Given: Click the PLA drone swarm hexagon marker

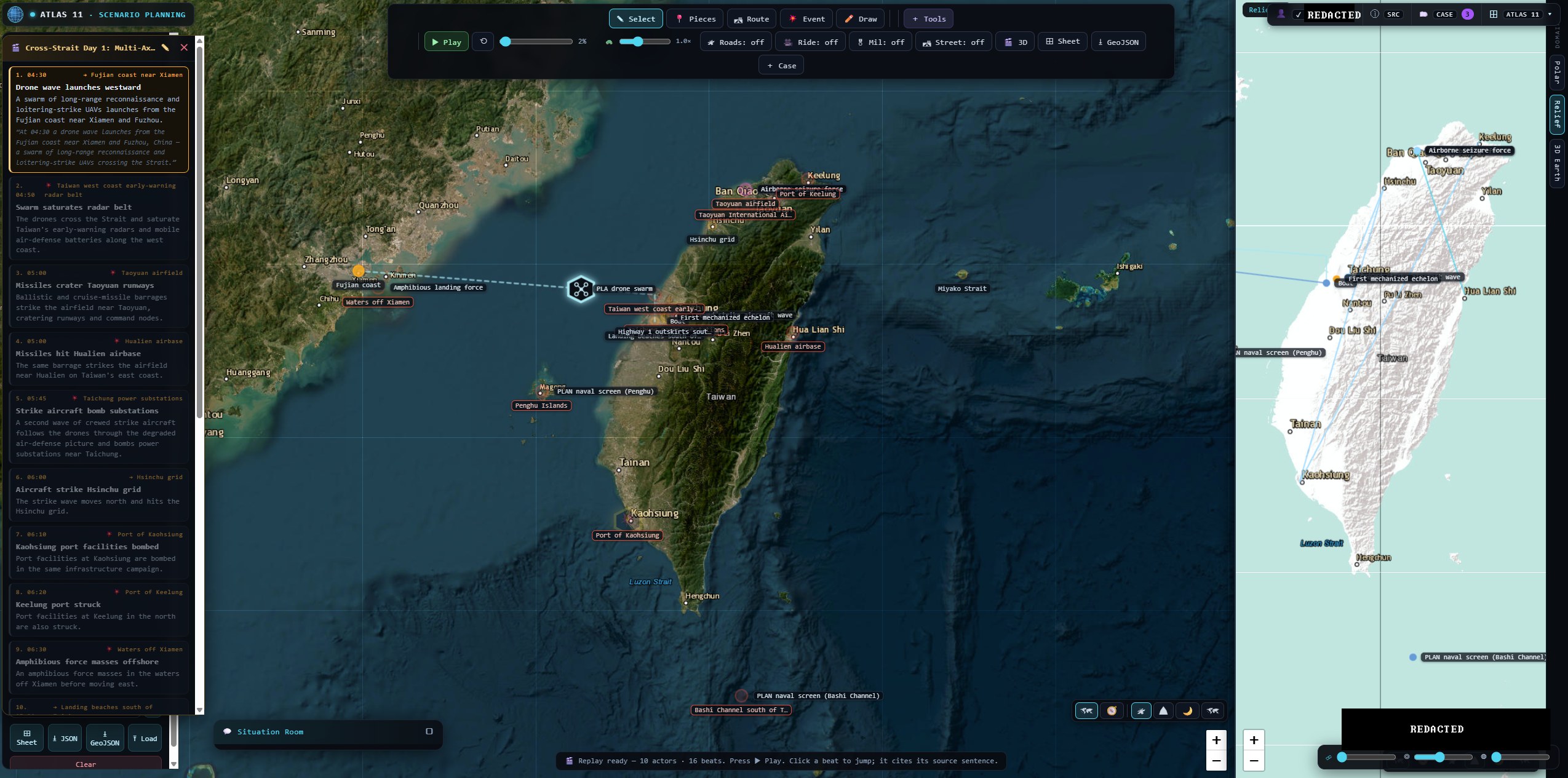Looking at the screenshot, I should coord(581,288).
